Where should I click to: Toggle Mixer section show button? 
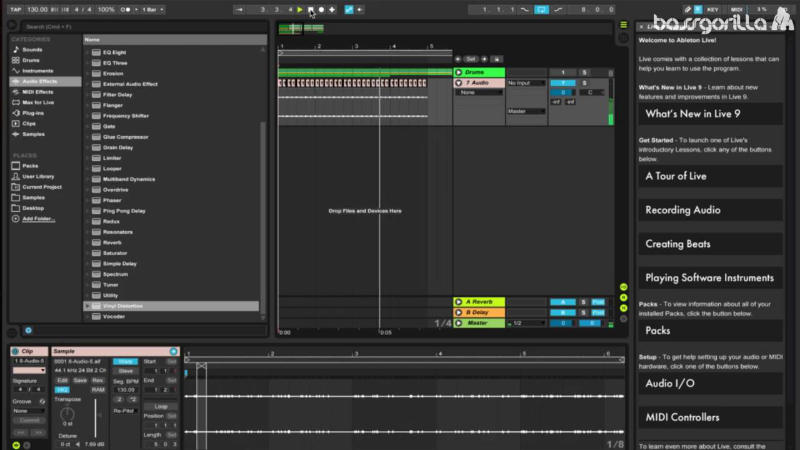(x=623, y=308)
